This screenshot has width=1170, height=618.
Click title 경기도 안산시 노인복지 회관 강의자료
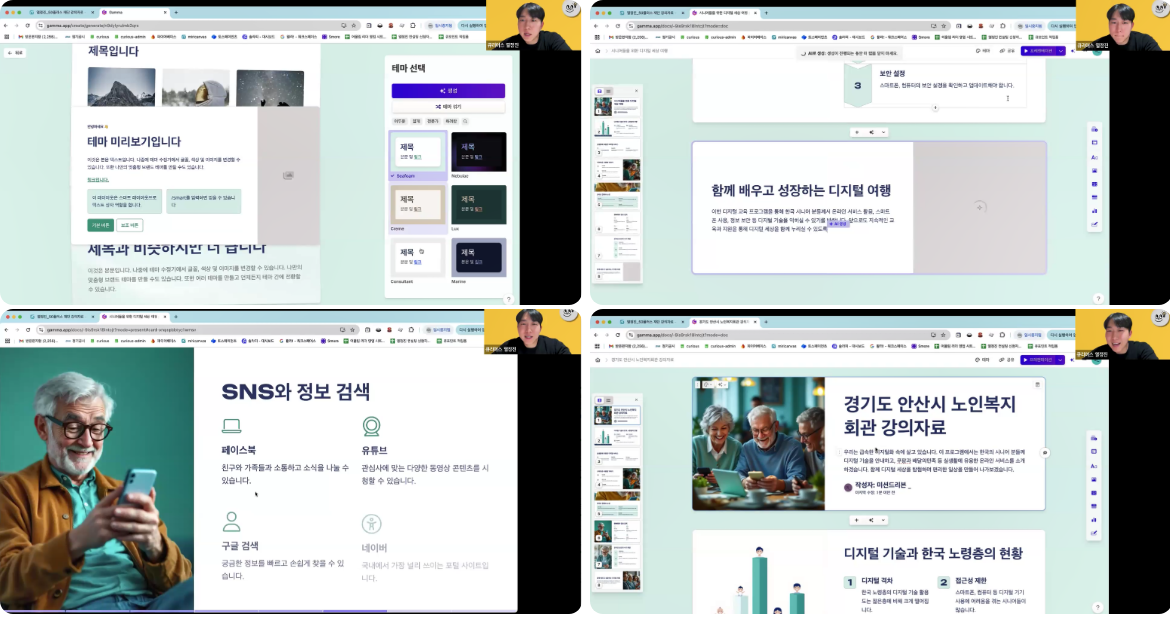pos(930,416)
